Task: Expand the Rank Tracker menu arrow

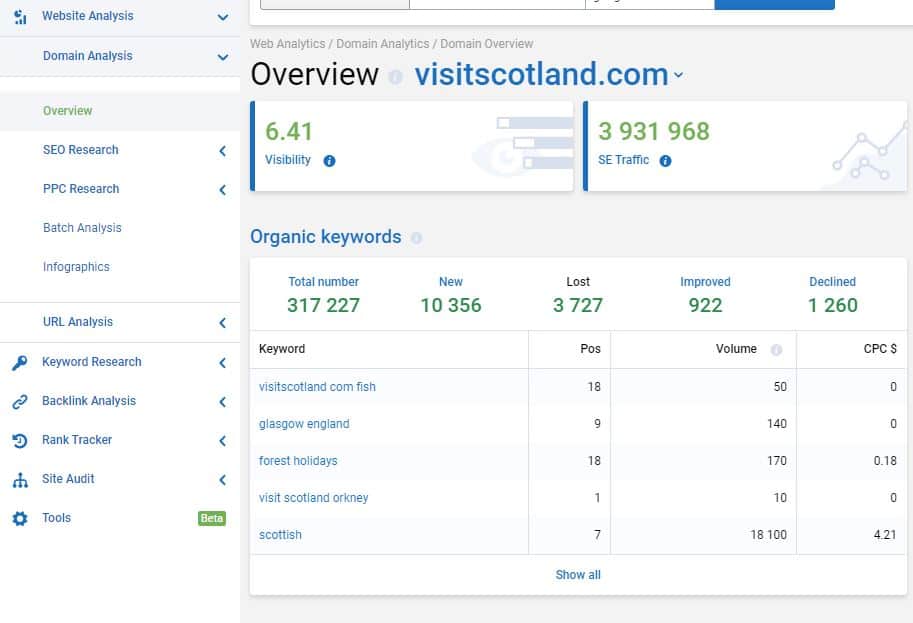Action: pos(222,441)
